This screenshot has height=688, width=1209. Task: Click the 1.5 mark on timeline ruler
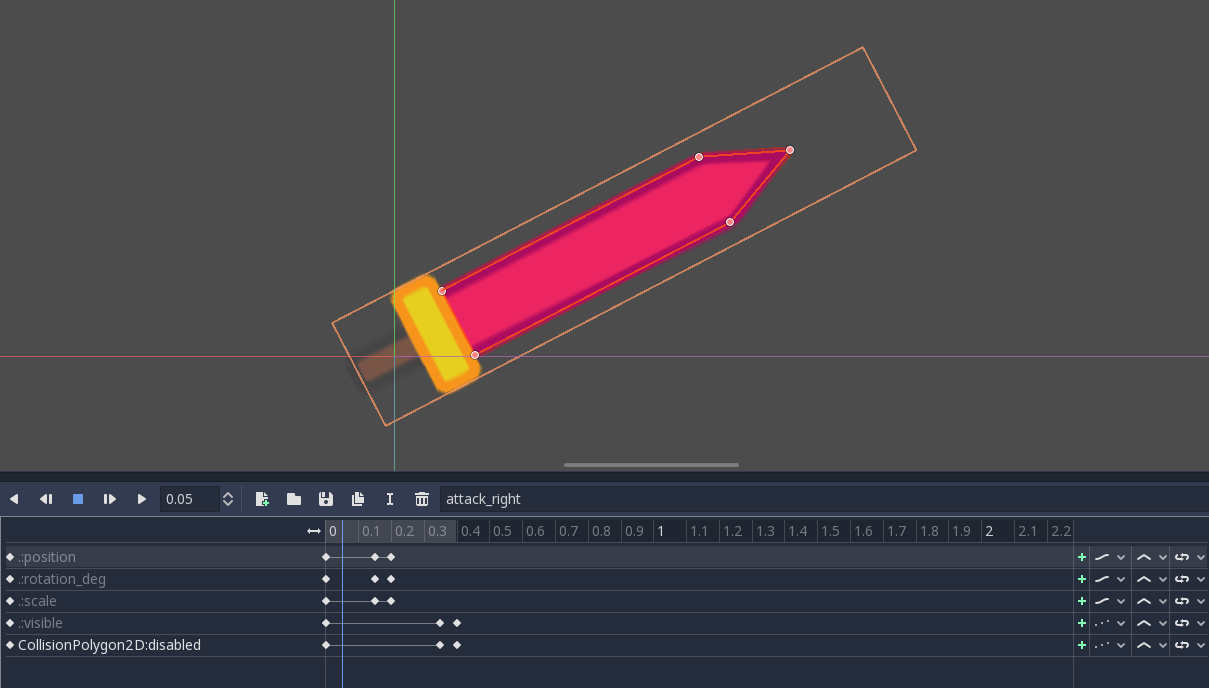pyautogui.click(x=830, y=531)
